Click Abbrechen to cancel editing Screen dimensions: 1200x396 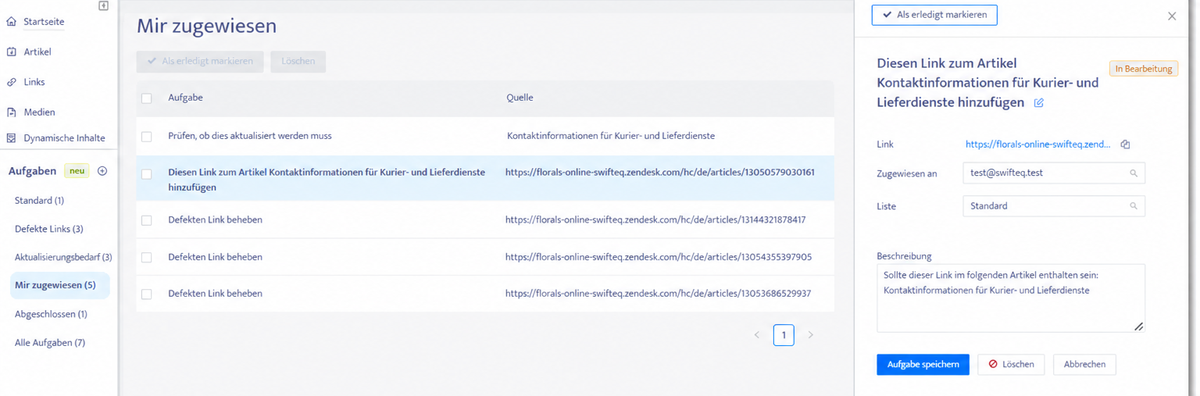pyautogui.click(x=1085, y=364)
